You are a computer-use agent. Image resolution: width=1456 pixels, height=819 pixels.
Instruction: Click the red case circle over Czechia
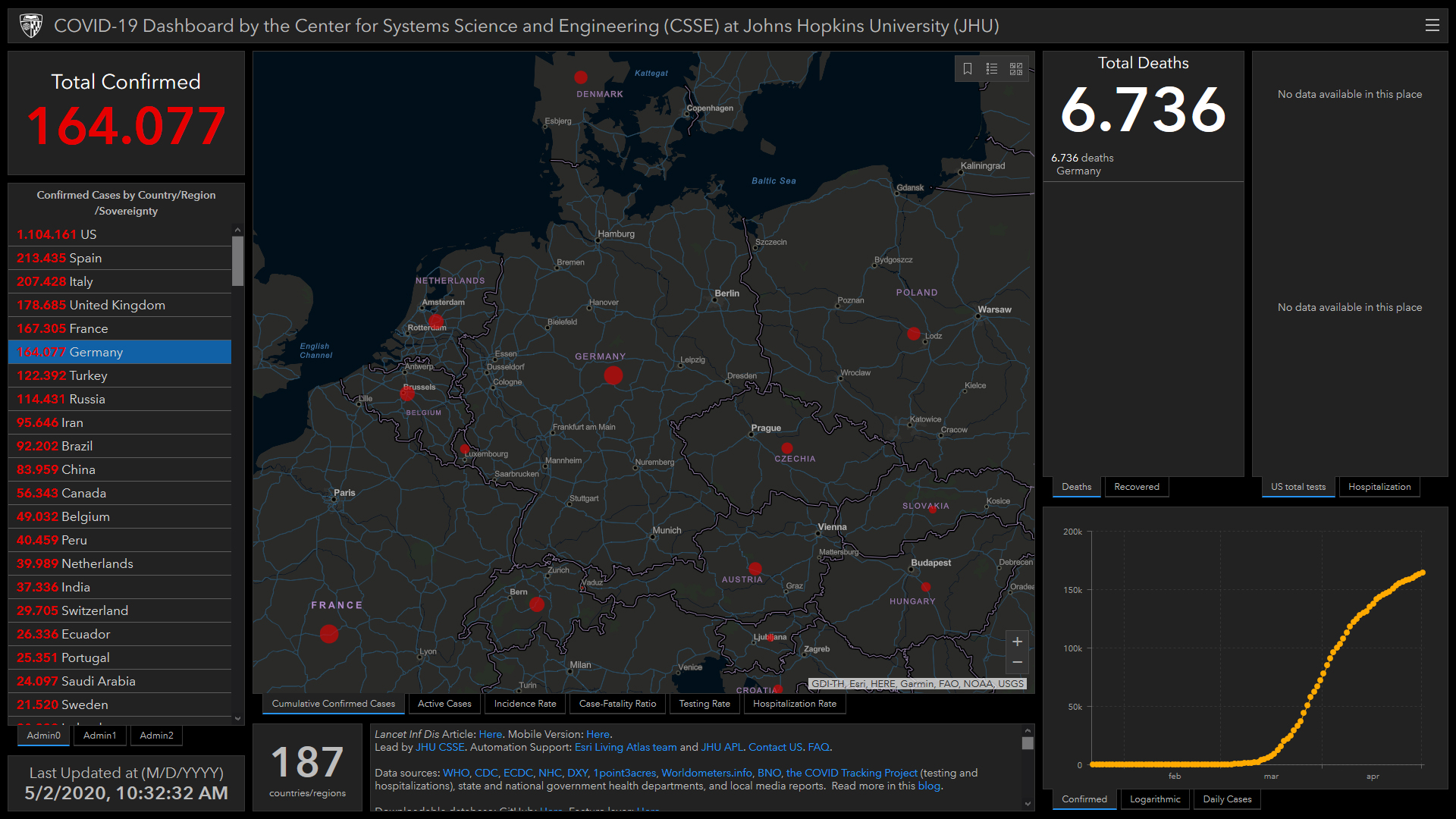[787, 448]
